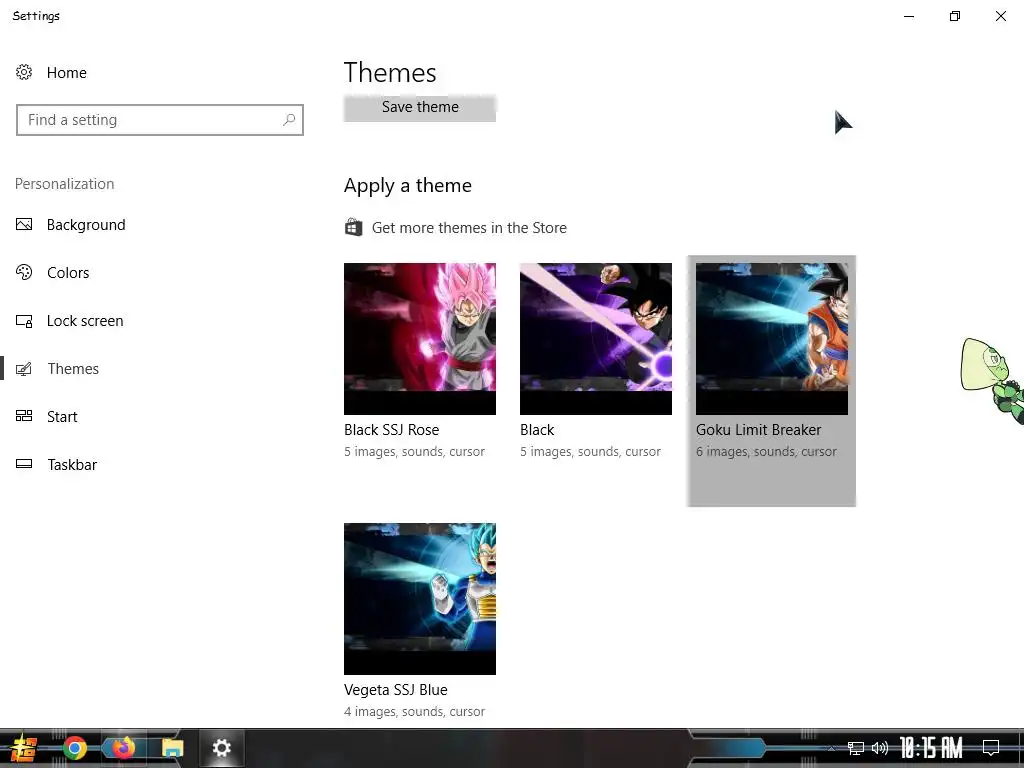Click the Themes brush icon

(x=24, y=369)
